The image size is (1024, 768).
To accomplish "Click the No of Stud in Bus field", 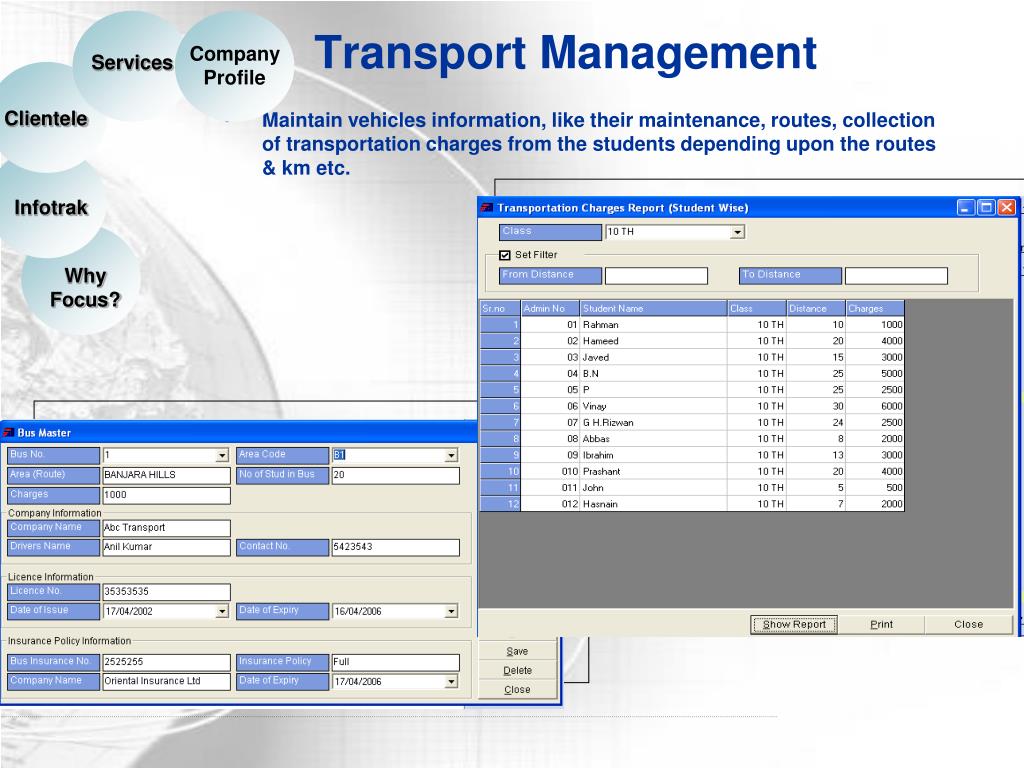I will [x=396, y=475].
